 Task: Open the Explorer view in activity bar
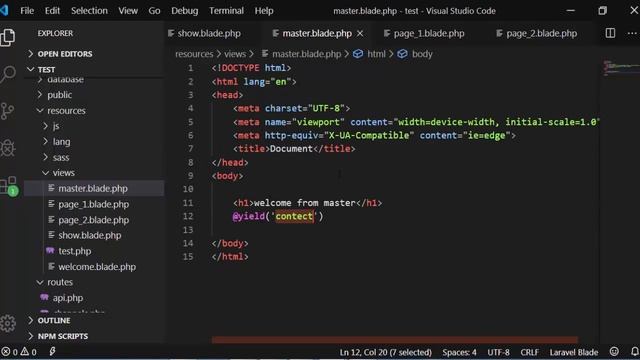[7, 38]
